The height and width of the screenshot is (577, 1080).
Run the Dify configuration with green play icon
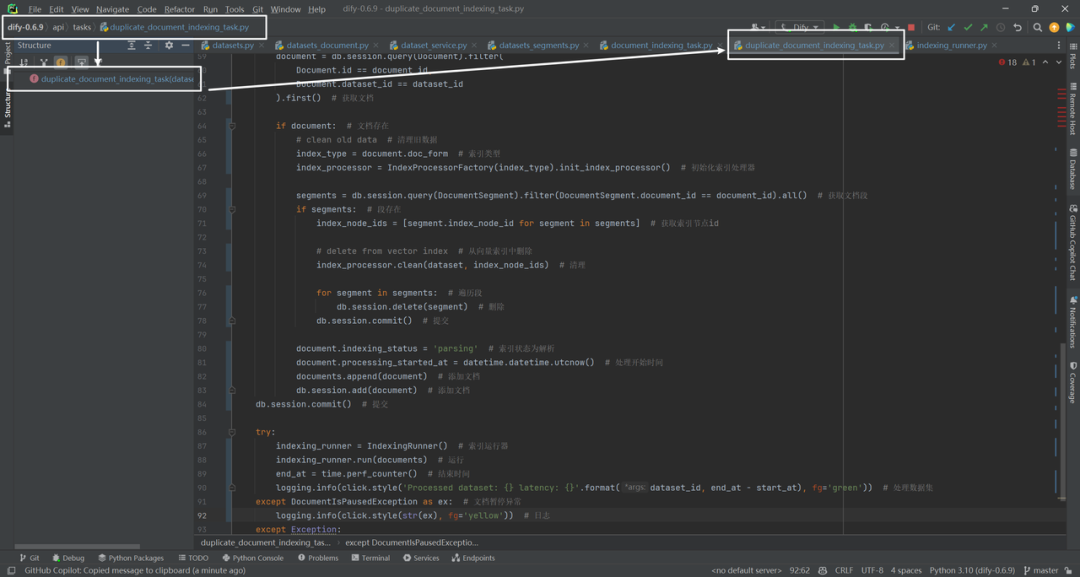pyautogui.click(x=836, y=28)
